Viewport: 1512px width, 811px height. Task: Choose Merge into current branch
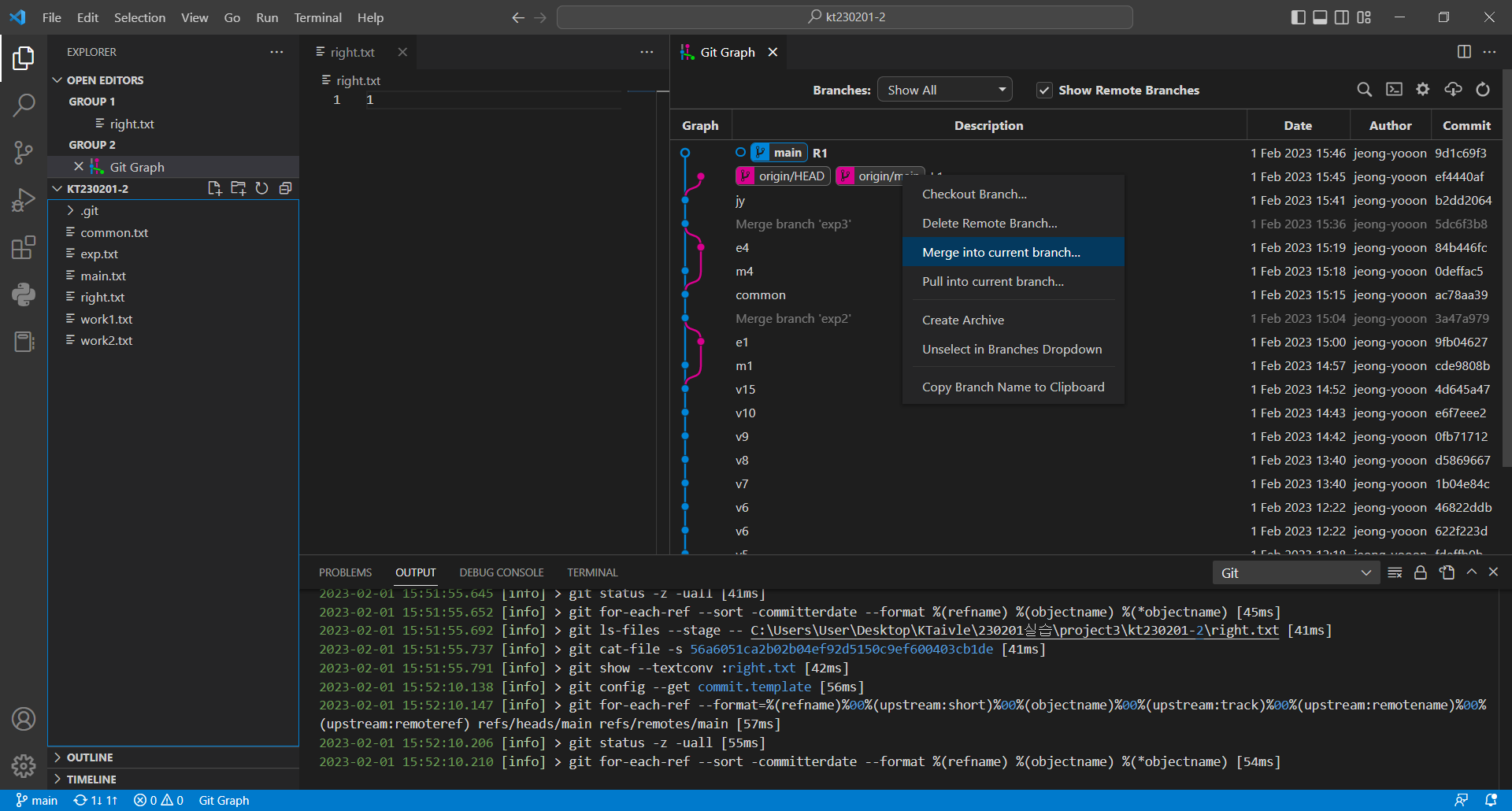(1013, 252)
